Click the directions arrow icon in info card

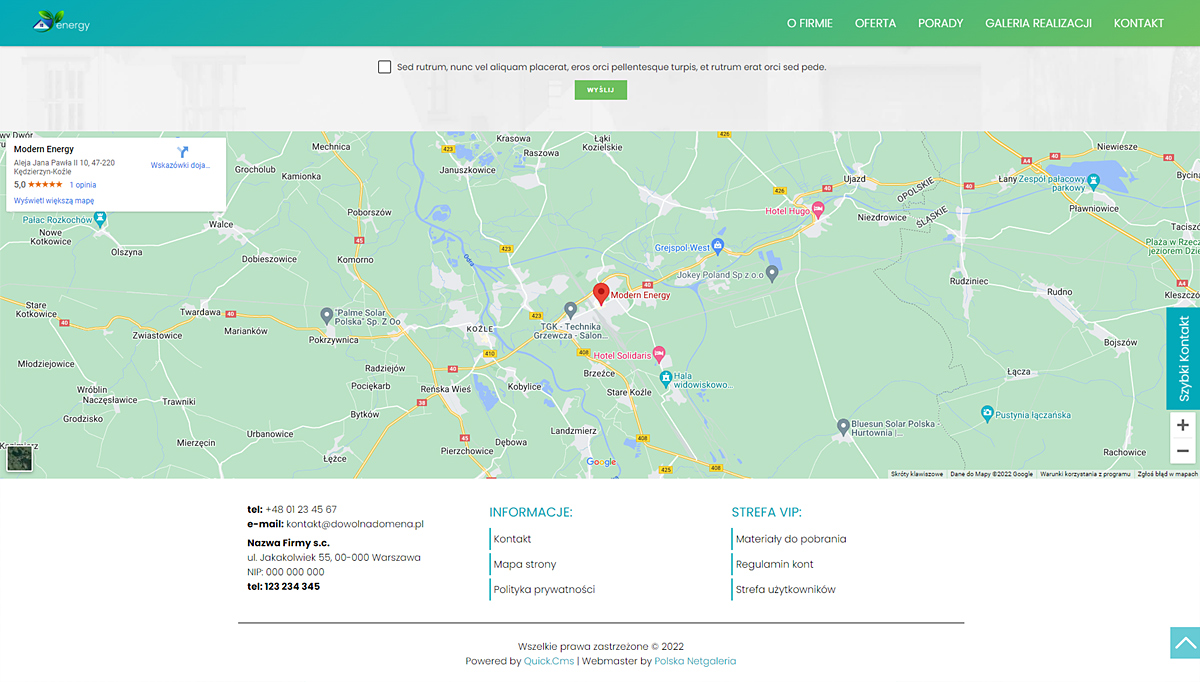[x=182, y=152]
